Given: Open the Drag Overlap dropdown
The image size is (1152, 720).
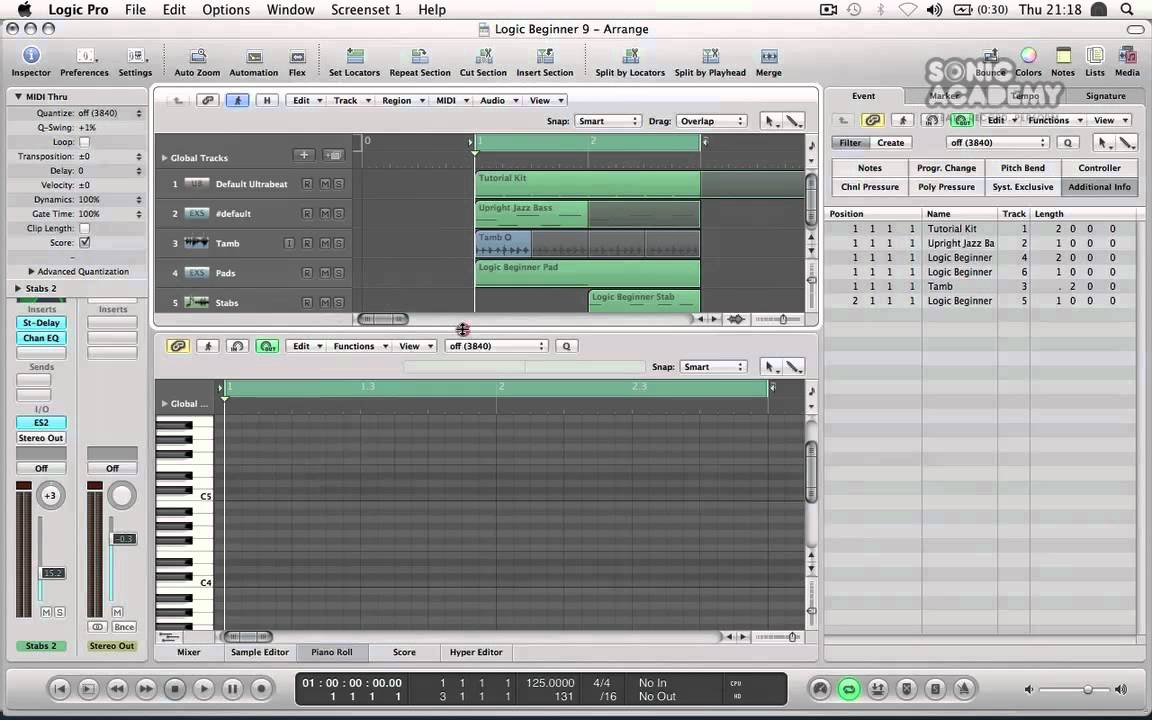Looking at the screenshot, I should point(711,121).
